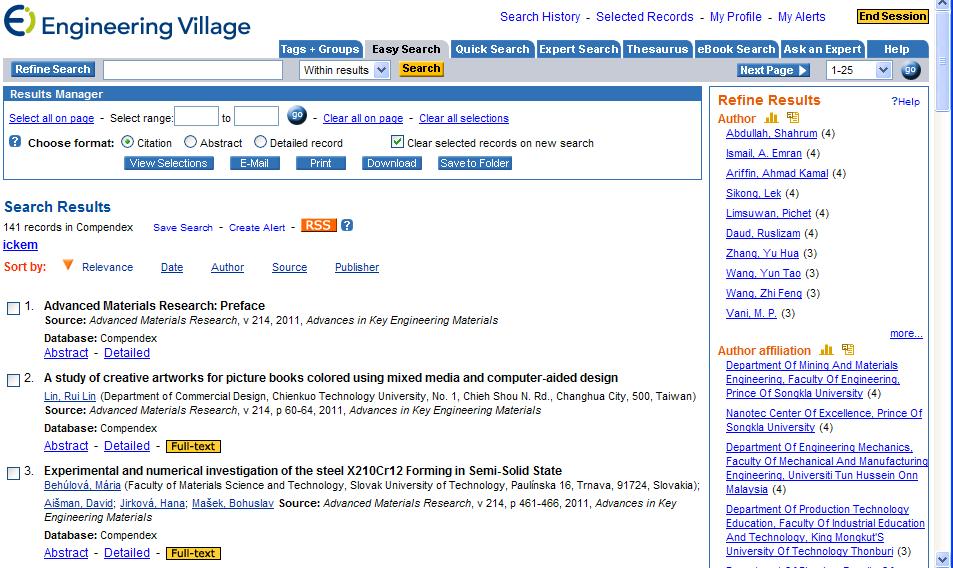Filter by author Abdullah, Shahrum
The width and height of the screenshot is (953, 568).
click(771, 133)
